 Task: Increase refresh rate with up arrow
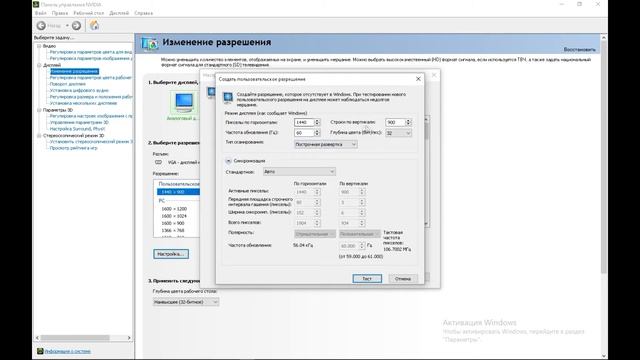pos(317,131)
